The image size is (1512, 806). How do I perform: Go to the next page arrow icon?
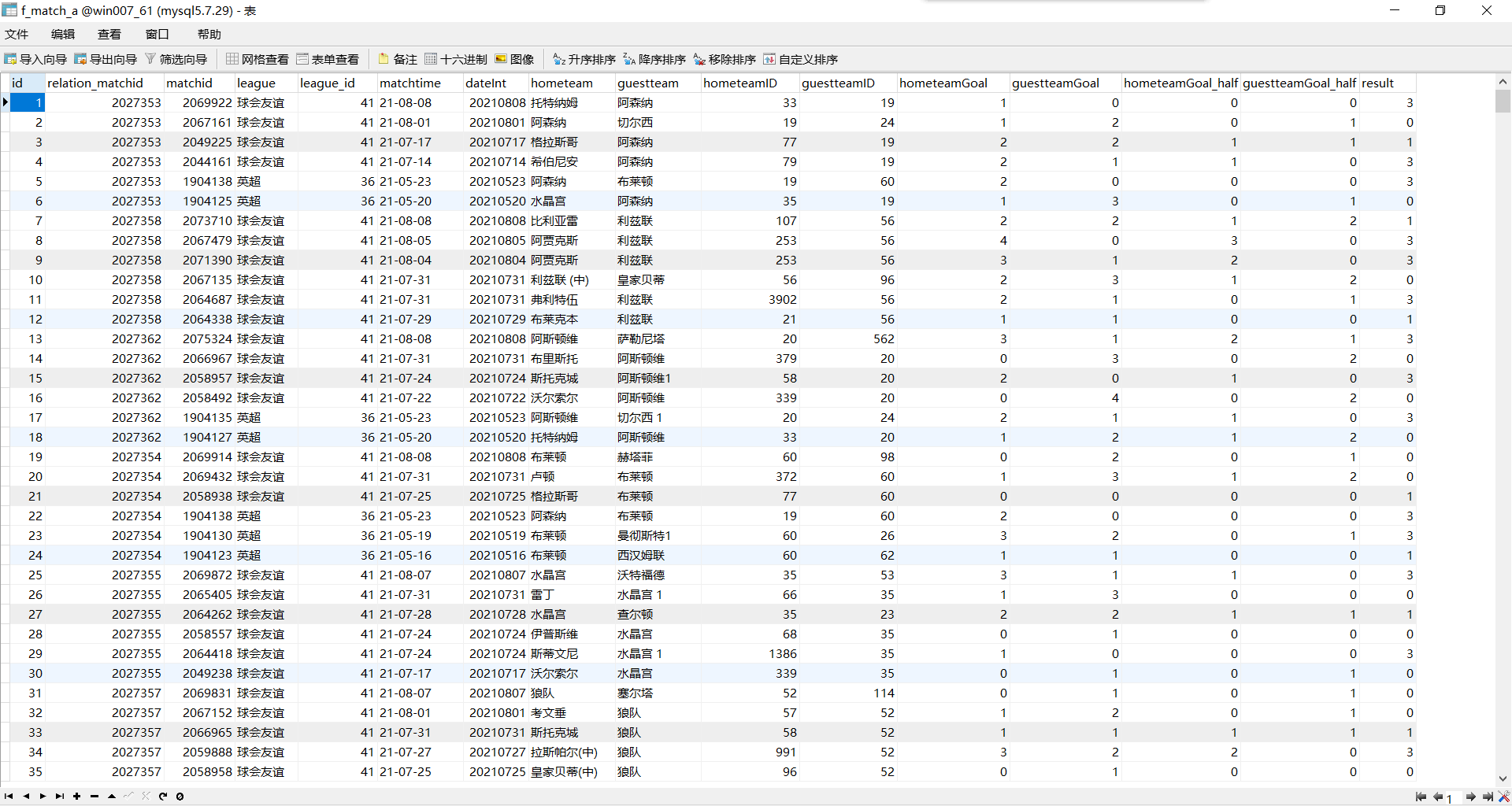tap(1471, 797)
